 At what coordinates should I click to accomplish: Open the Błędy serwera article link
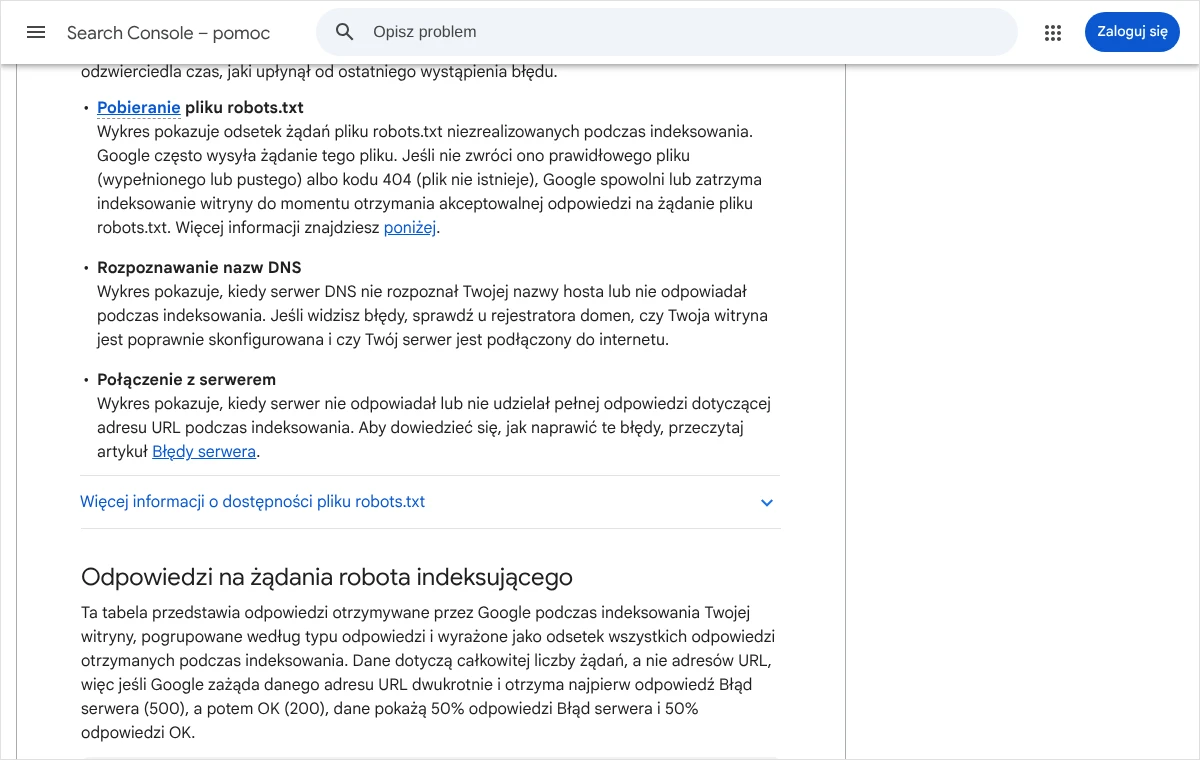pyautogui.click(x=204, y=452)
